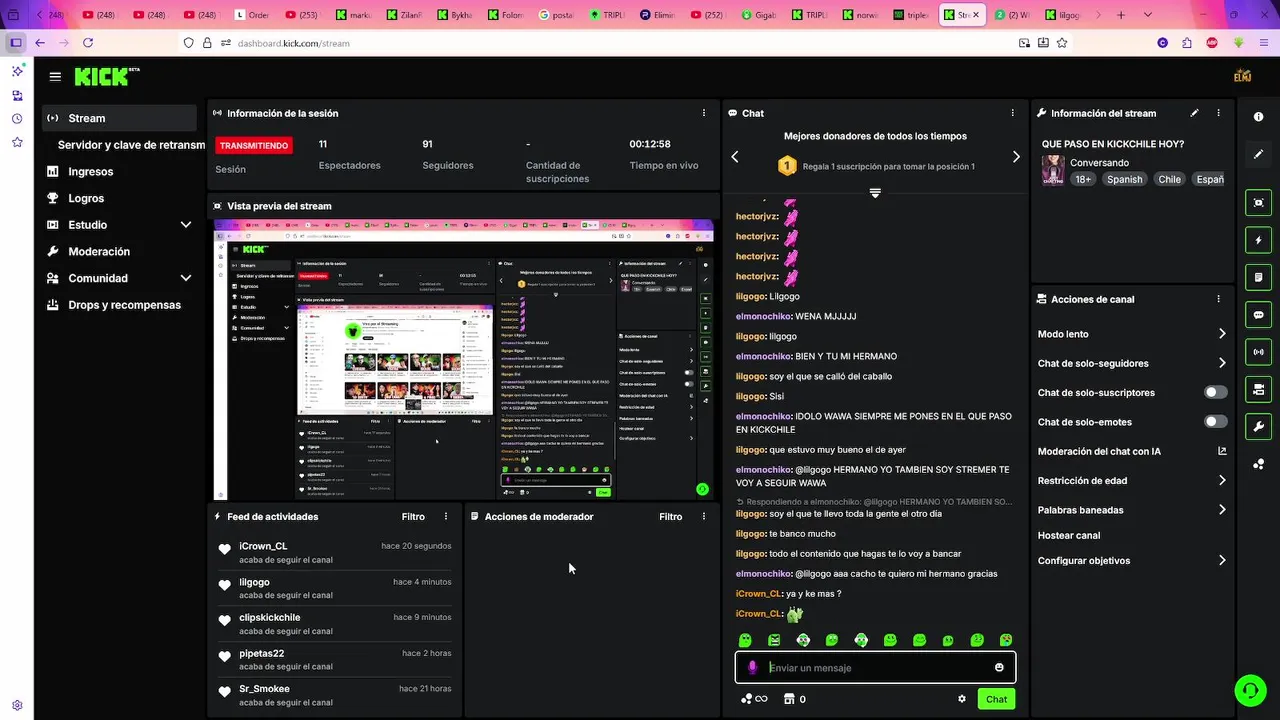Collapse the top donors banner using the down-arrow handle
The width and height of the screenshot is (1280, 720).
point(875,193)
